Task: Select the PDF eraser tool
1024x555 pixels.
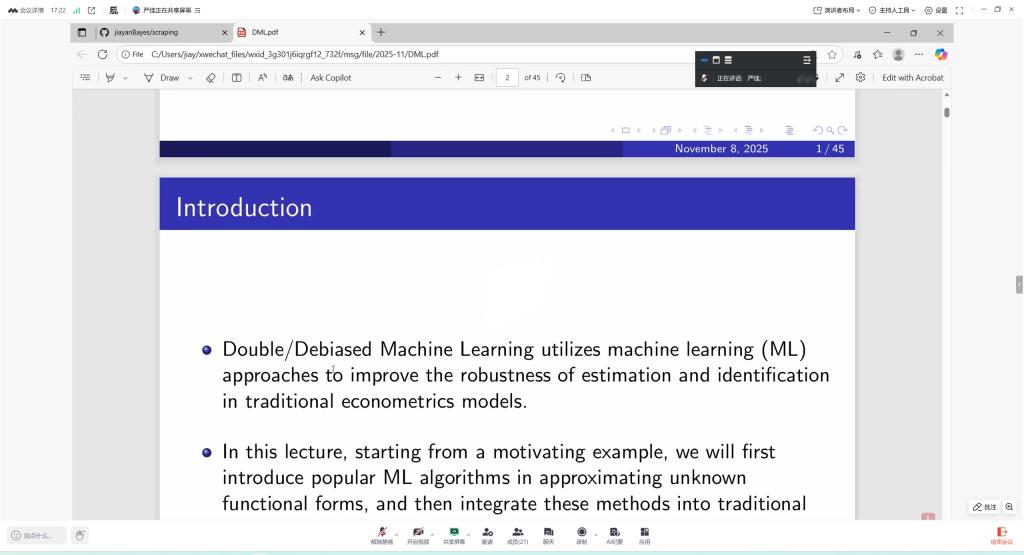Action: click(x=211, y=77)
